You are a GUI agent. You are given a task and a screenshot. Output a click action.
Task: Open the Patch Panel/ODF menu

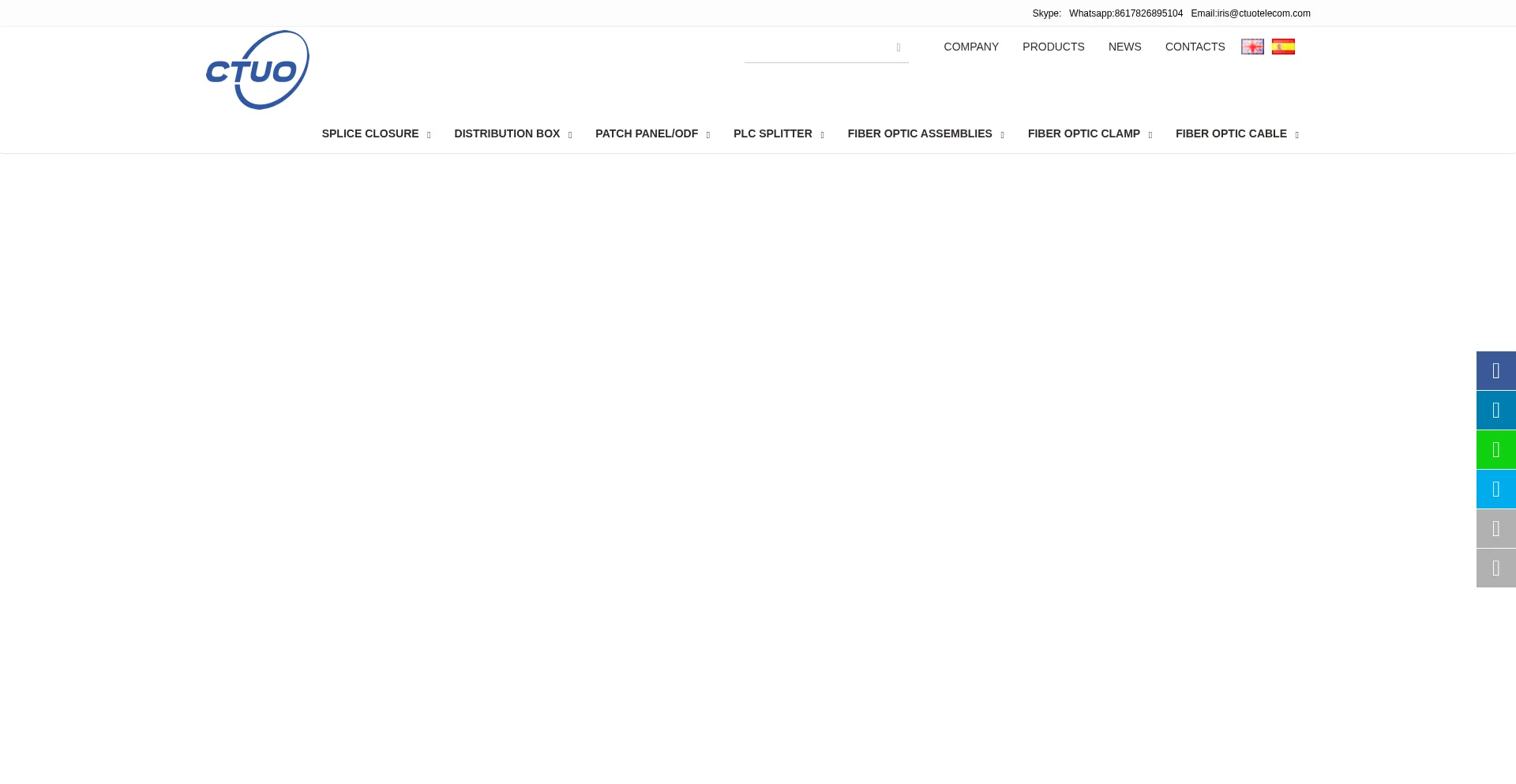[646, 133]
